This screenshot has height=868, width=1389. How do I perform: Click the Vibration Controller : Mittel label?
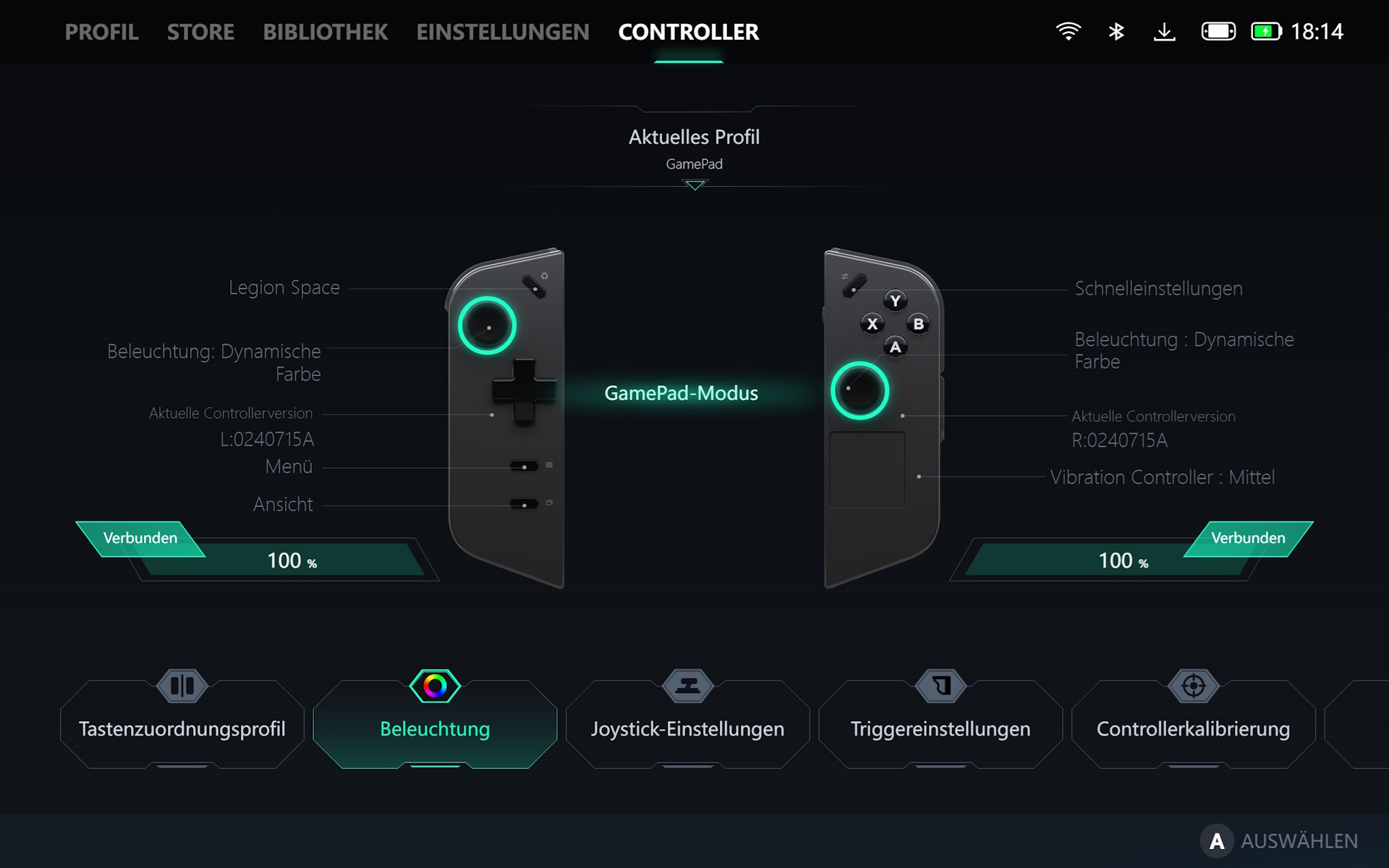click(1162, 477)
